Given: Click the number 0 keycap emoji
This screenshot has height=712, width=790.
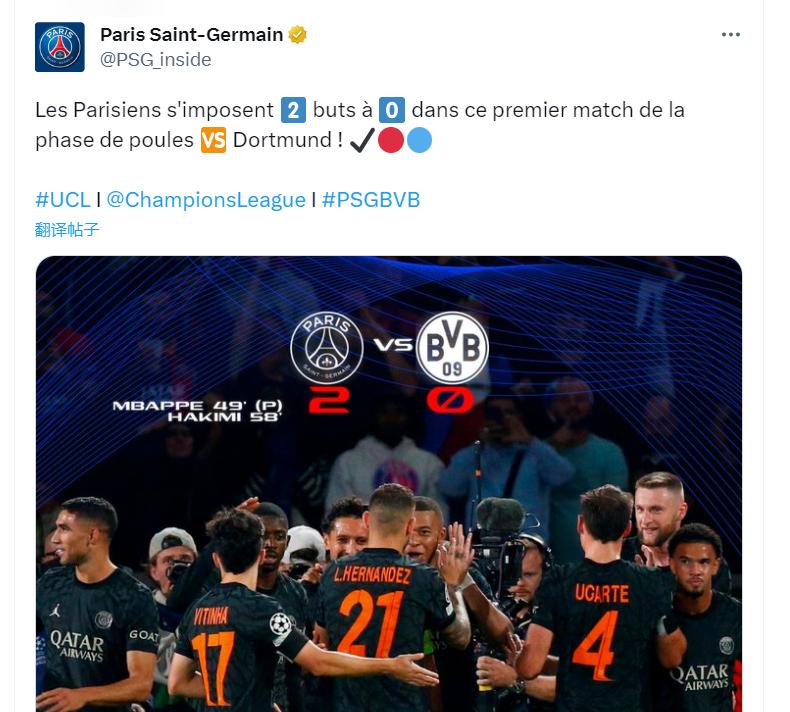Looking at the screenshot, I should 392,110.
